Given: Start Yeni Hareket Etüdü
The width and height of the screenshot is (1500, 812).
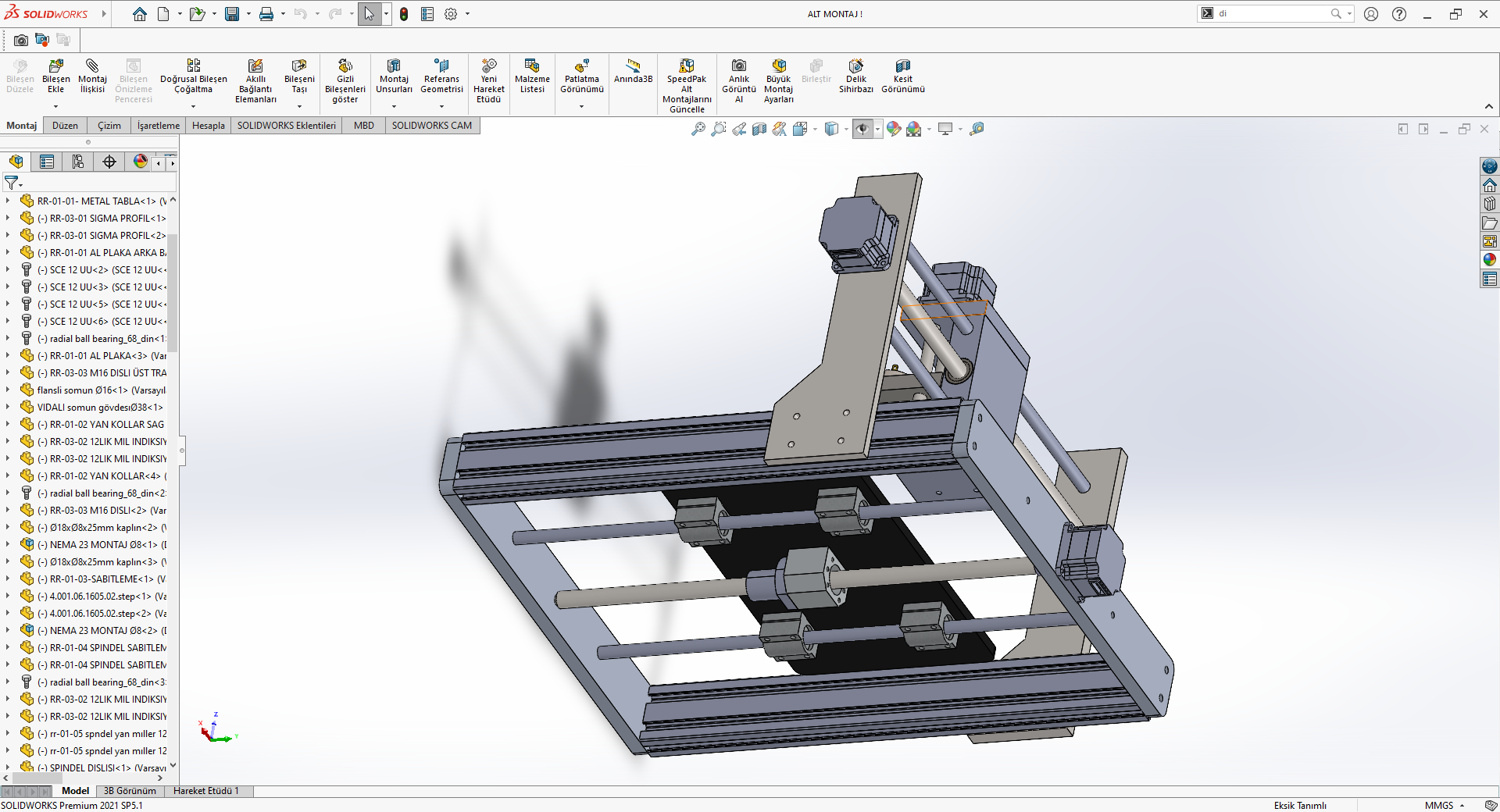Looking at the screenshot, I should (489, 80).
